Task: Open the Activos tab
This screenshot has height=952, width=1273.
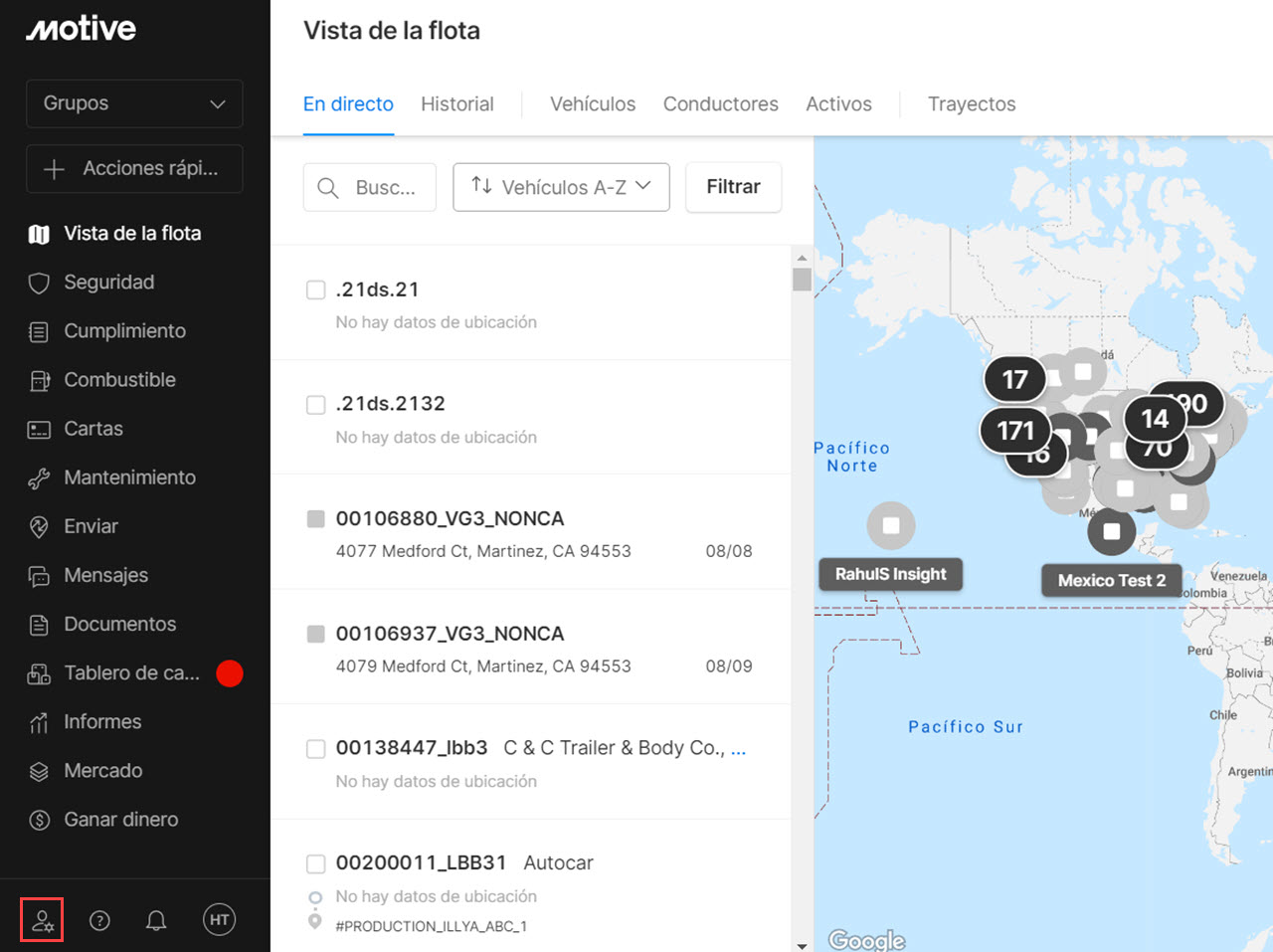Action: pyautogui.click(x=839, y=104)
